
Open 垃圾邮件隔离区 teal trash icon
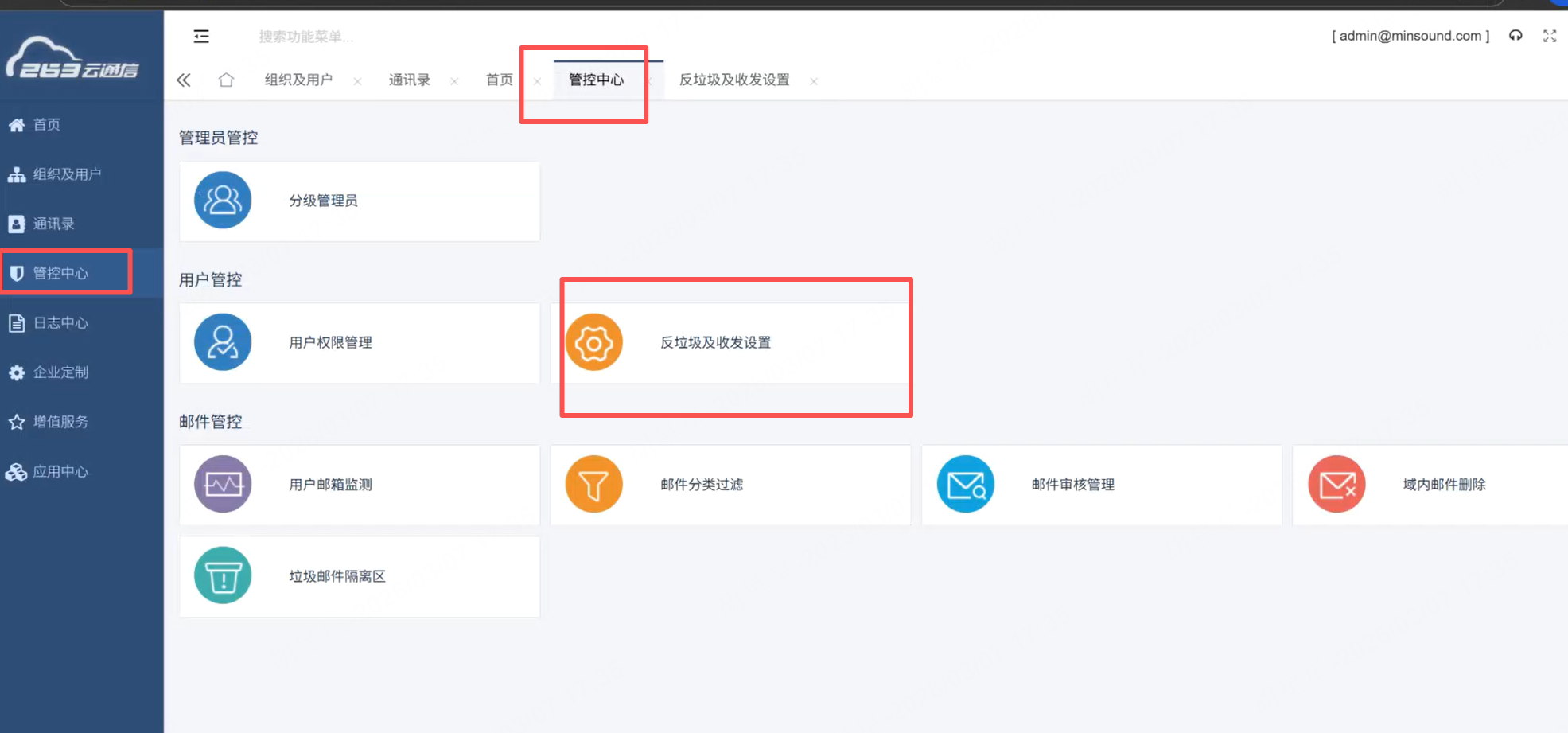pyautogui.click(x=223, y=575)
